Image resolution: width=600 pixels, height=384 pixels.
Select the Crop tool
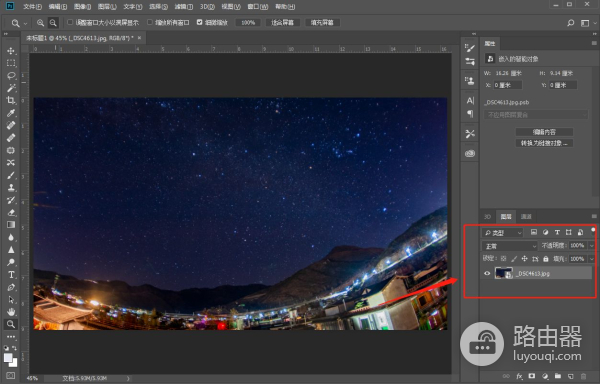point(11,101)
